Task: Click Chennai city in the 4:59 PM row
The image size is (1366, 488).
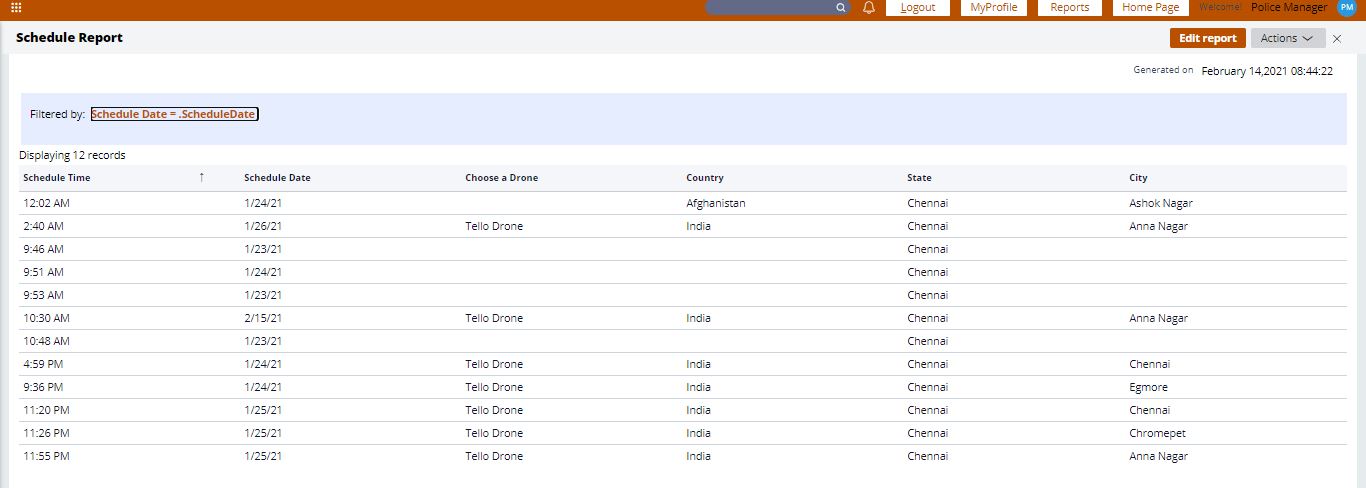Action: [x=1149, y=364]
